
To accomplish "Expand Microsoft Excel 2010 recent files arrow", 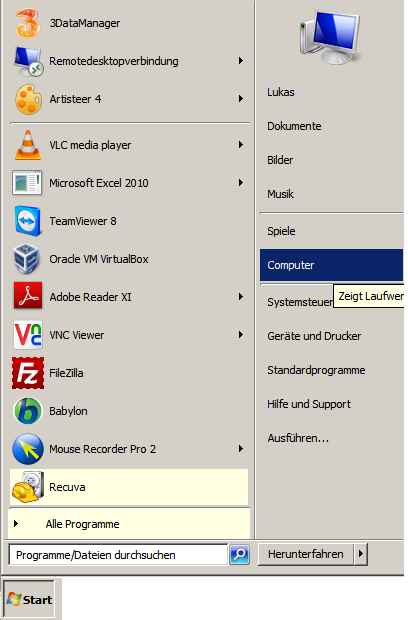I will (x=241, y=182).
